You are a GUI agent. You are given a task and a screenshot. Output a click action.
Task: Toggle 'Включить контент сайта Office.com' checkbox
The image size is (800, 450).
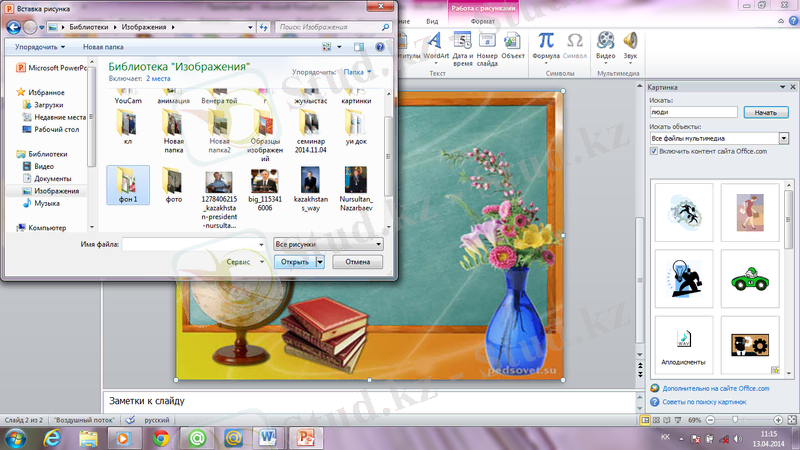pyautogui.click(x=654, y=151)
